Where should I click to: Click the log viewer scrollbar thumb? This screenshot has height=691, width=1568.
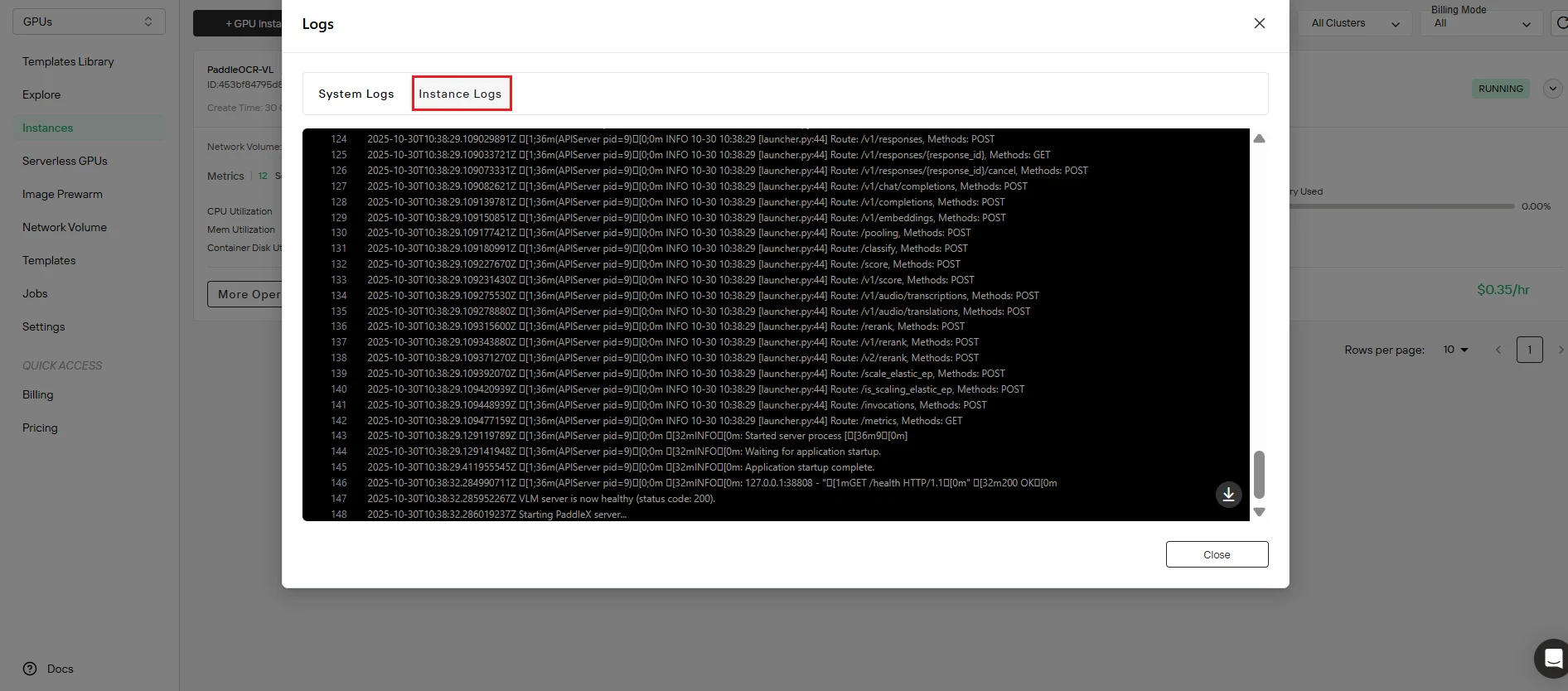pos(1259,475)
